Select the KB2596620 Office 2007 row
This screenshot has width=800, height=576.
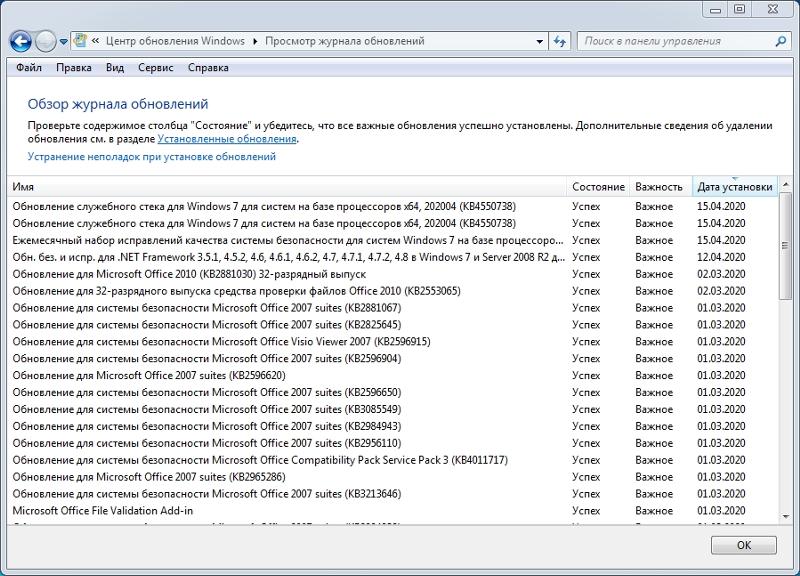(392, 375)
